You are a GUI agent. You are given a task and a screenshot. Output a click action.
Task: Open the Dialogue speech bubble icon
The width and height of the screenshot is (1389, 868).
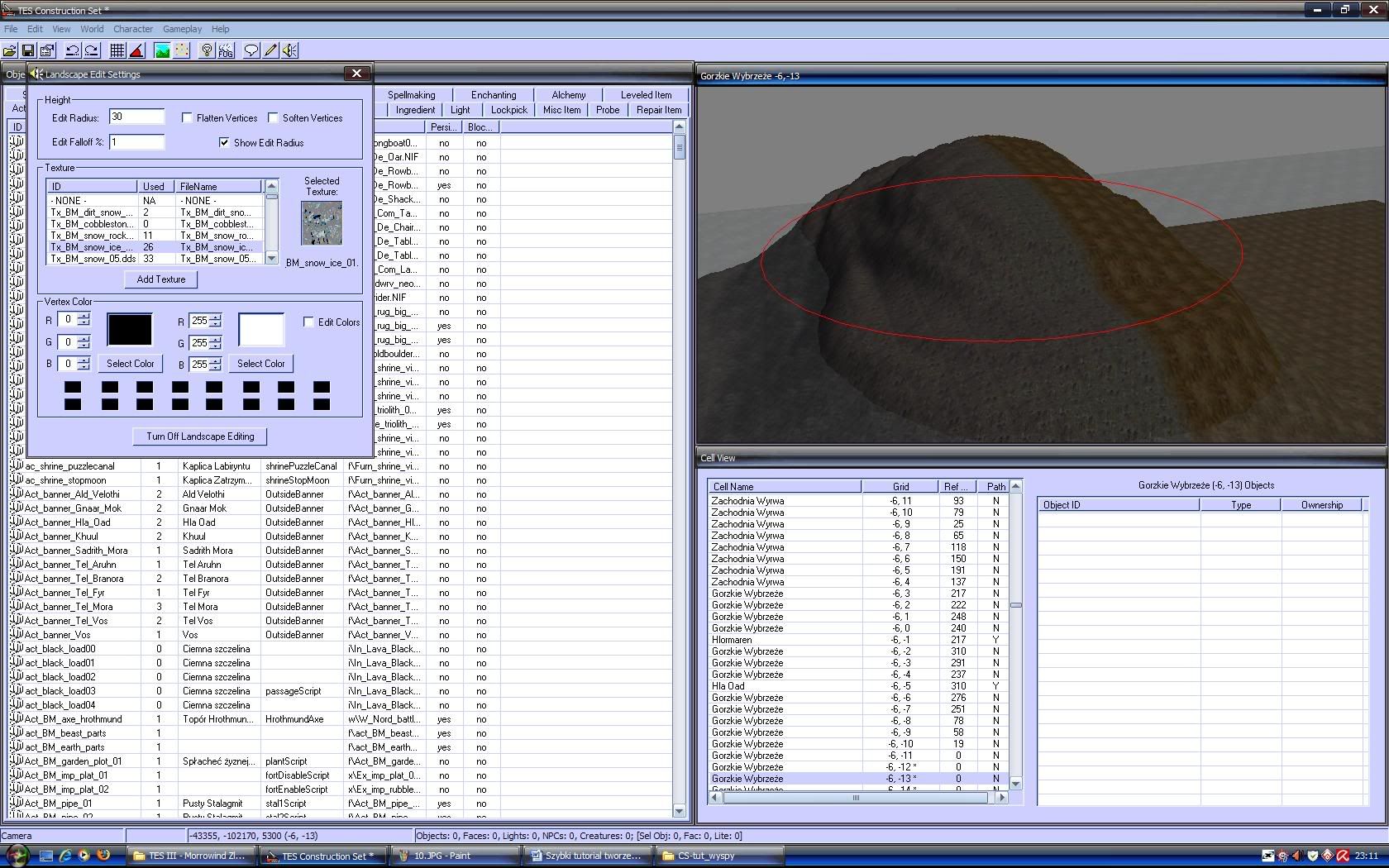pos(251,50)
